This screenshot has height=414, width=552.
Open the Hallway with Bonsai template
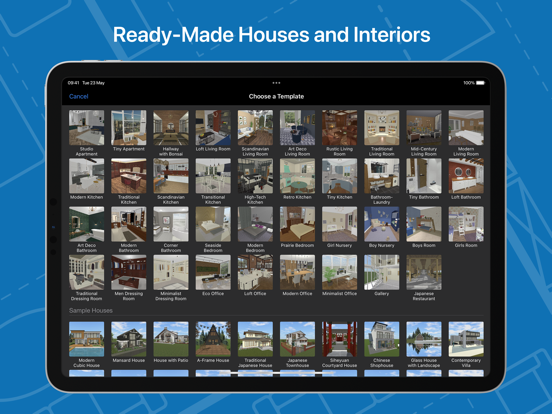tap(171, 127)
